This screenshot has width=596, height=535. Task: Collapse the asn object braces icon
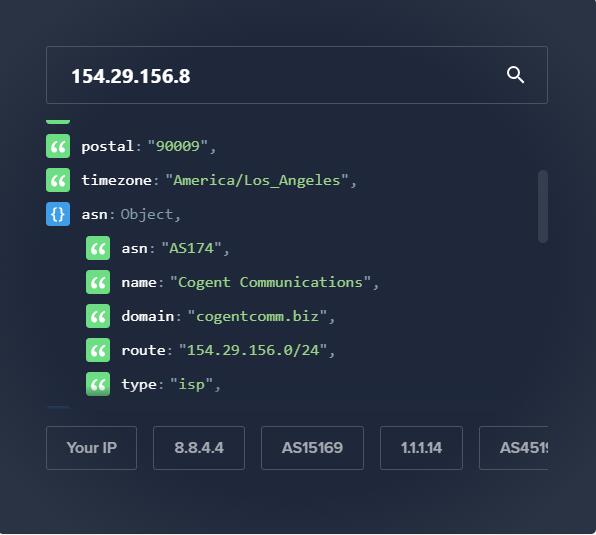58,214
